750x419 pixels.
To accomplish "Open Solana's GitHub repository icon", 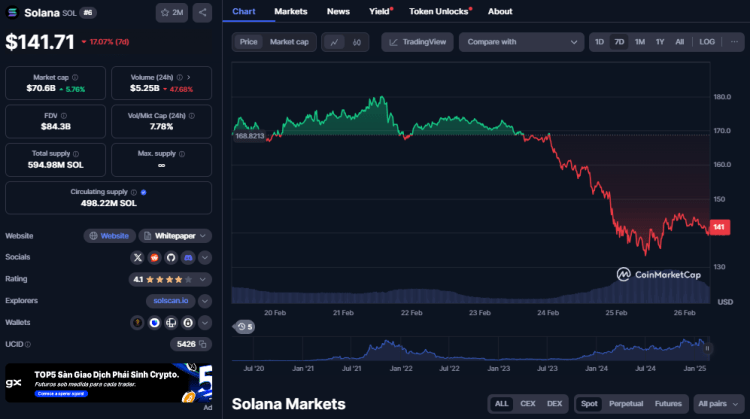I will (171, 257).
